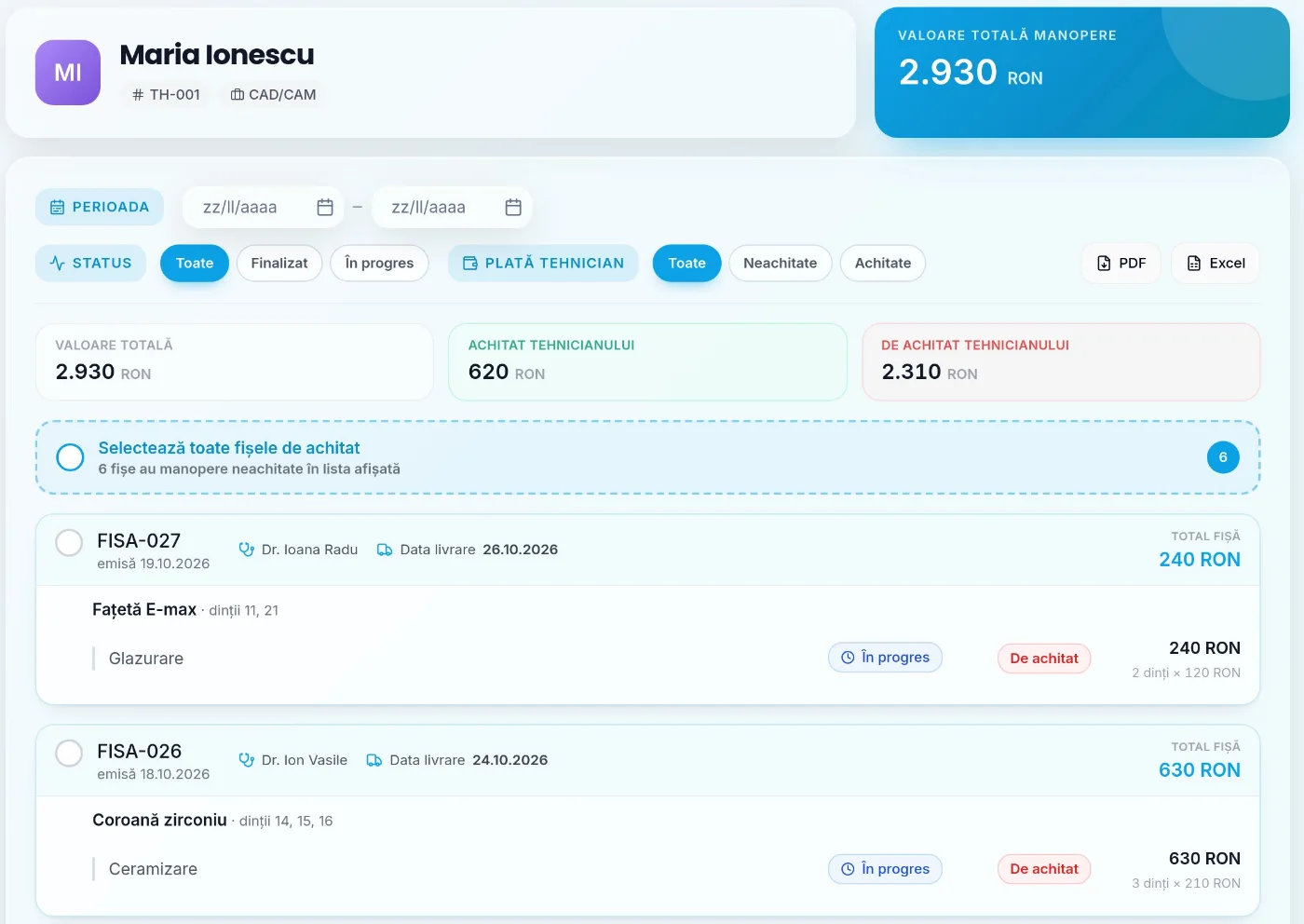Viewport: 1304px width, 924px height.
Task: Click the count badge showing 6
Action: pyautogui.click(x=1223, y=457)
